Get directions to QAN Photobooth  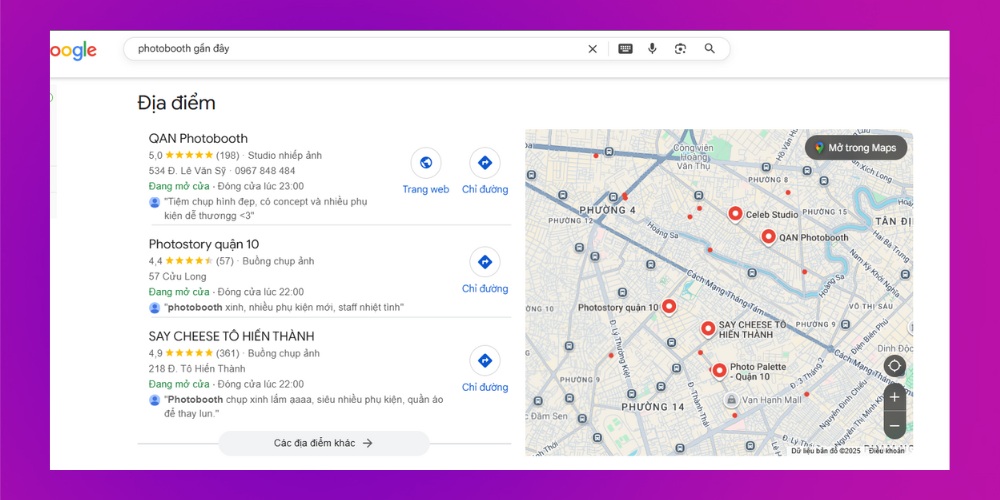[485, 163]
